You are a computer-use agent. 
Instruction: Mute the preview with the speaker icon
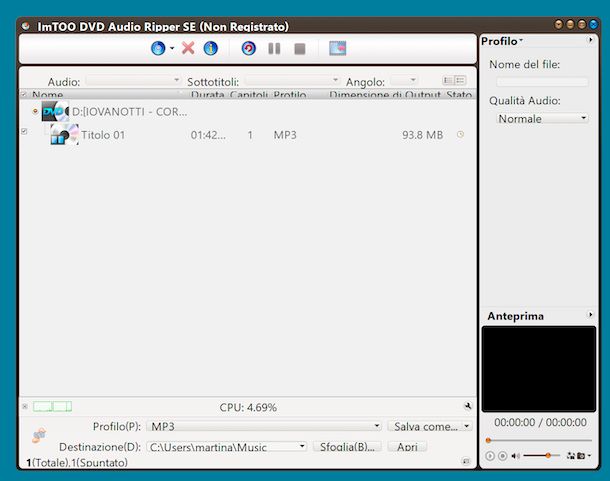click(515, 456)
